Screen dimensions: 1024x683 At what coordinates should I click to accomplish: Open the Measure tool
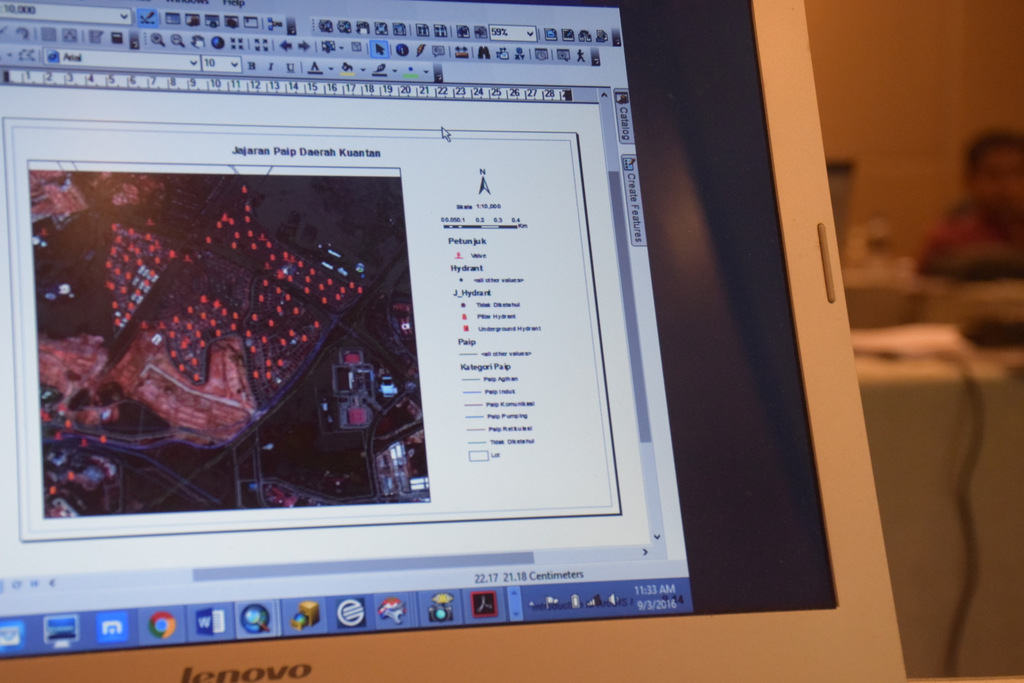(461, 52)
